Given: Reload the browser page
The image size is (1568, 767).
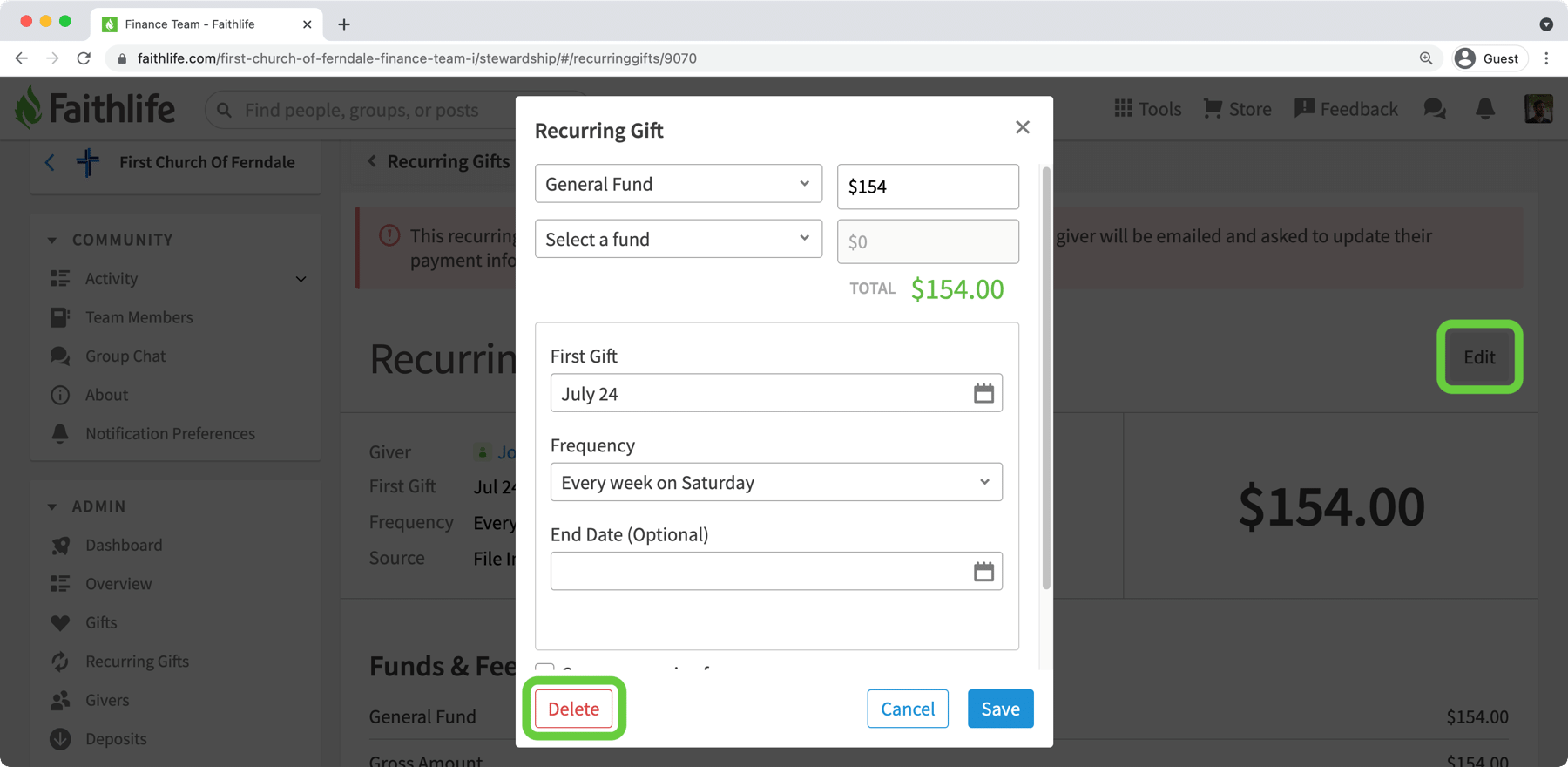Looking at the screenshot, I should (84, 58).
